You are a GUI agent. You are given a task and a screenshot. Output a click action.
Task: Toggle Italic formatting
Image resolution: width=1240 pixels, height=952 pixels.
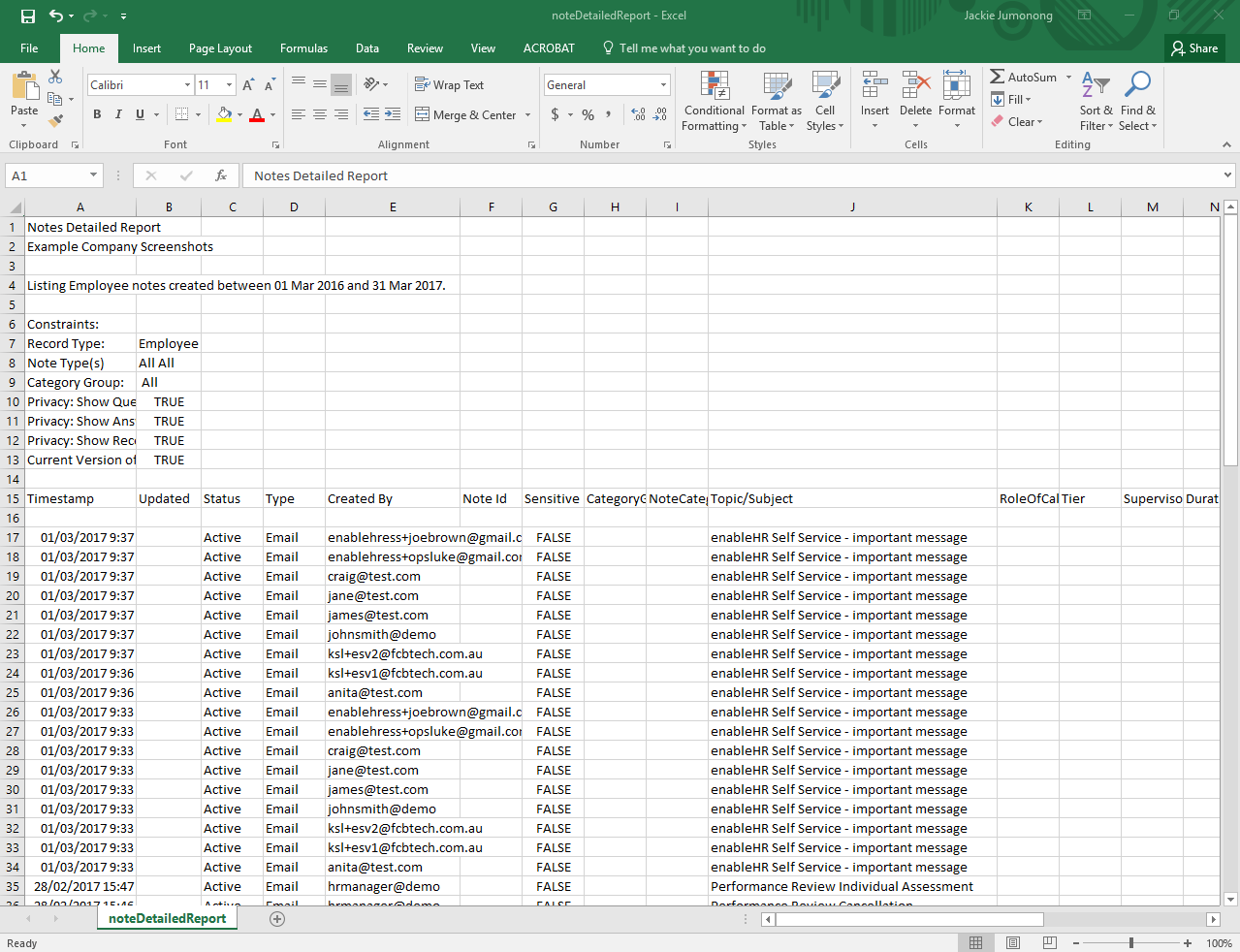click(x=118, y=114)
